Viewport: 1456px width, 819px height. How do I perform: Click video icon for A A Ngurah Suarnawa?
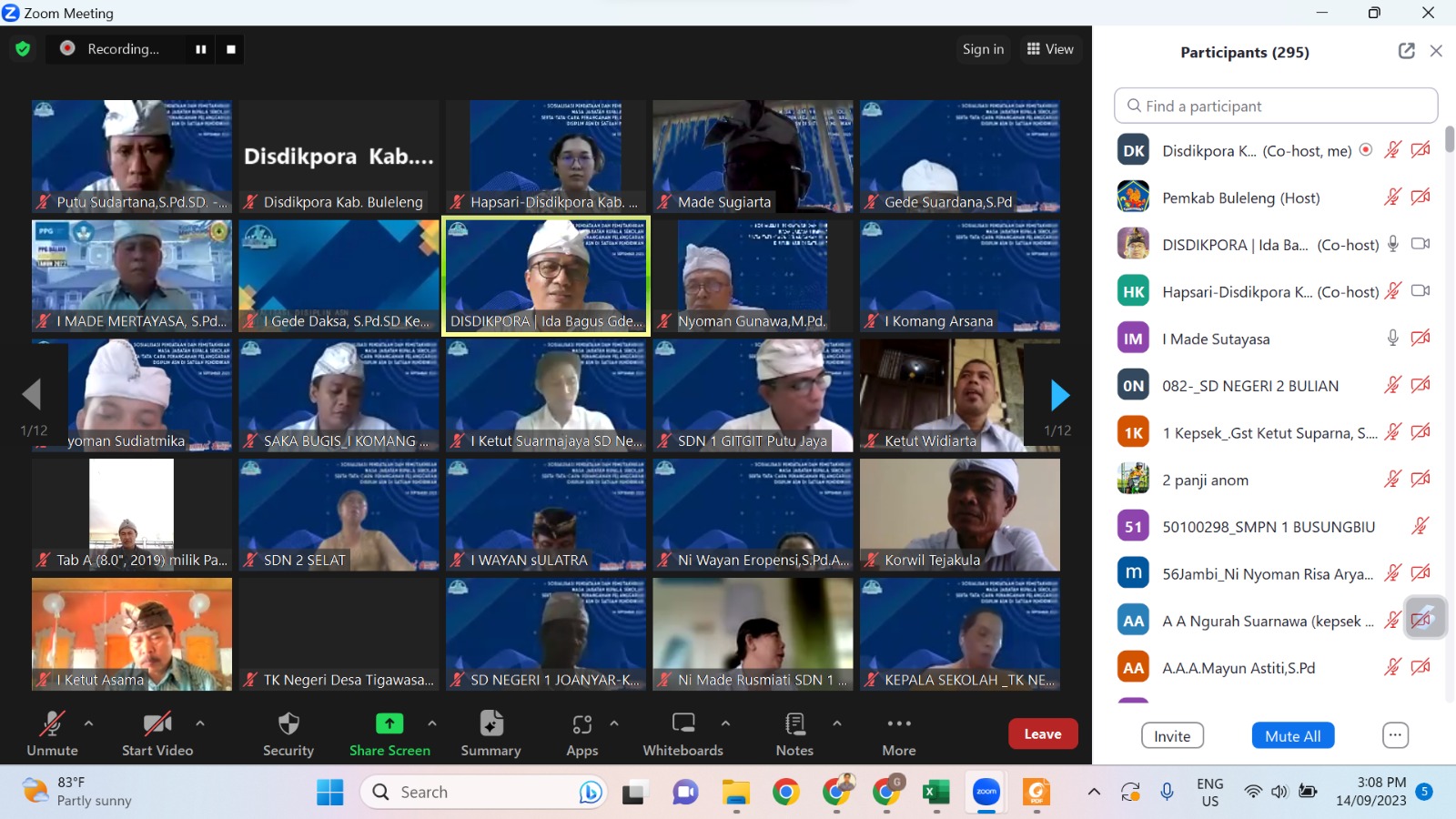coord(1421,620)
